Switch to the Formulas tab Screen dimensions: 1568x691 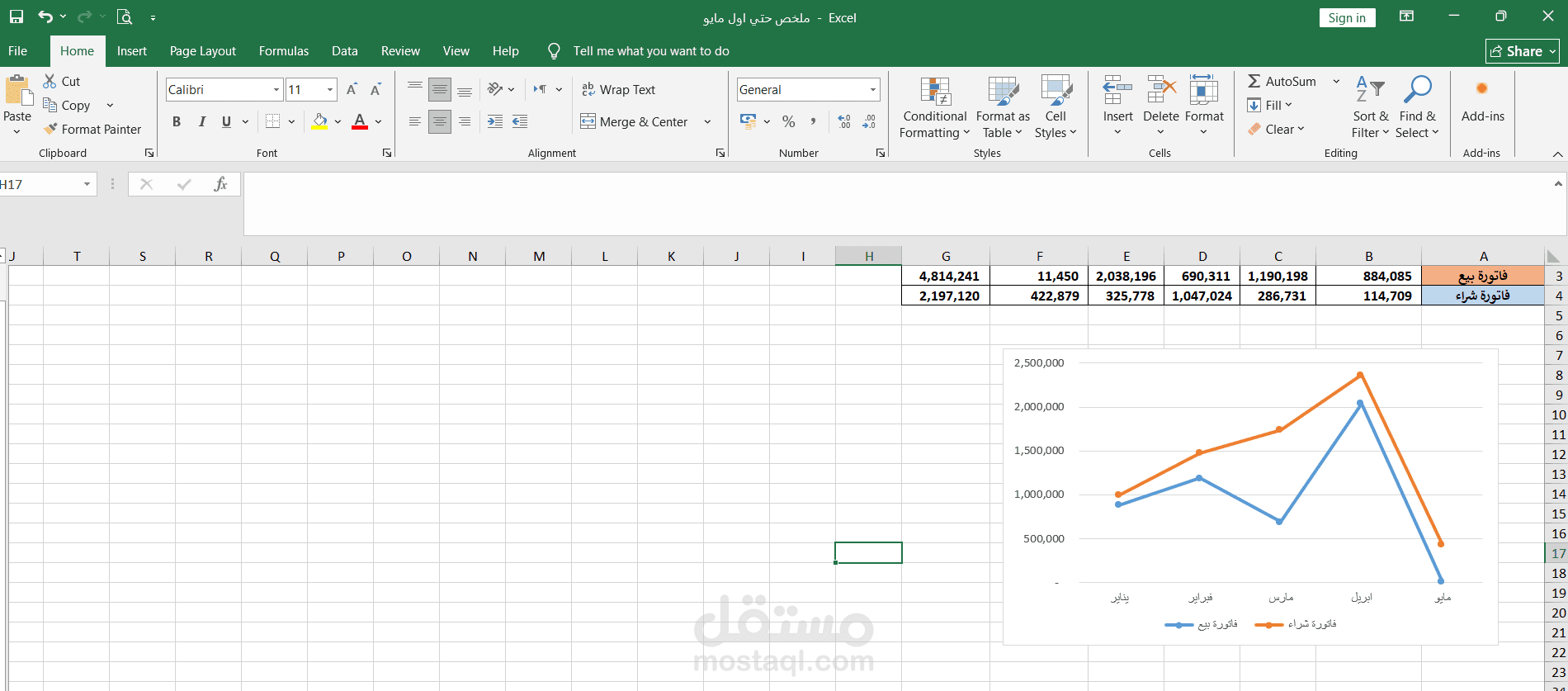tap(284, 51)
